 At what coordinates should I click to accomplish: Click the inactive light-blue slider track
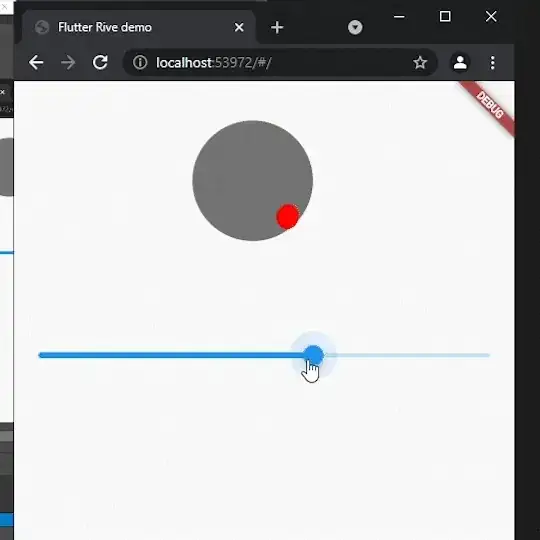pyautogui.click(x=407, y=355)
